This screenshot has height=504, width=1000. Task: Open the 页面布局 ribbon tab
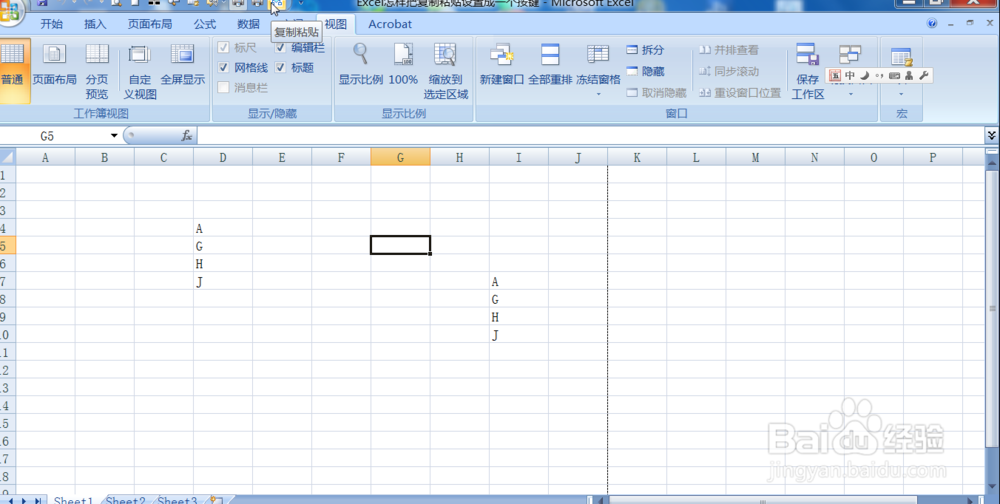[150, 24]
